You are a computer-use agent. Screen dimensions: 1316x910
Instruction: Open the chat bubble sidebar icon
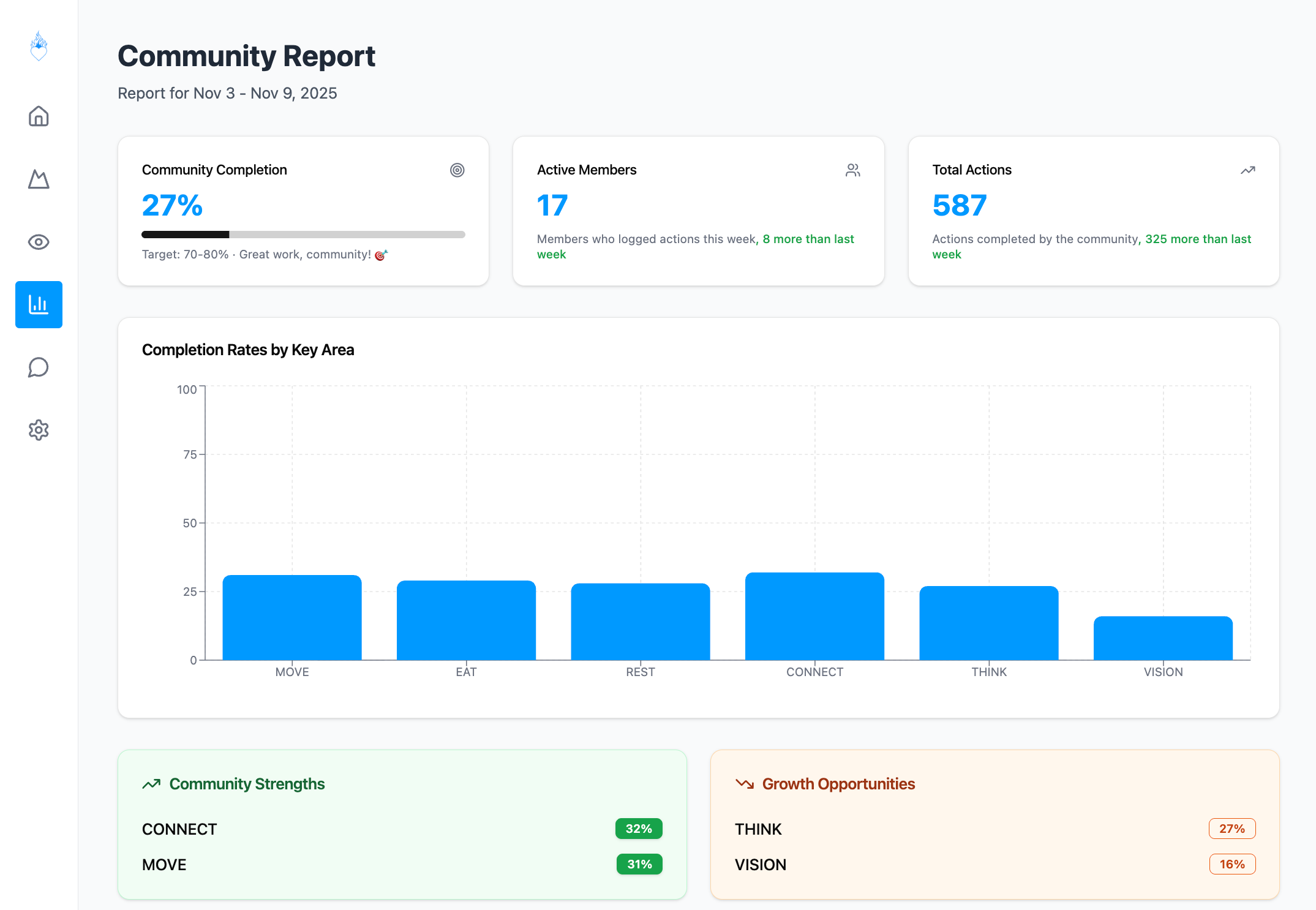point(39,367)
